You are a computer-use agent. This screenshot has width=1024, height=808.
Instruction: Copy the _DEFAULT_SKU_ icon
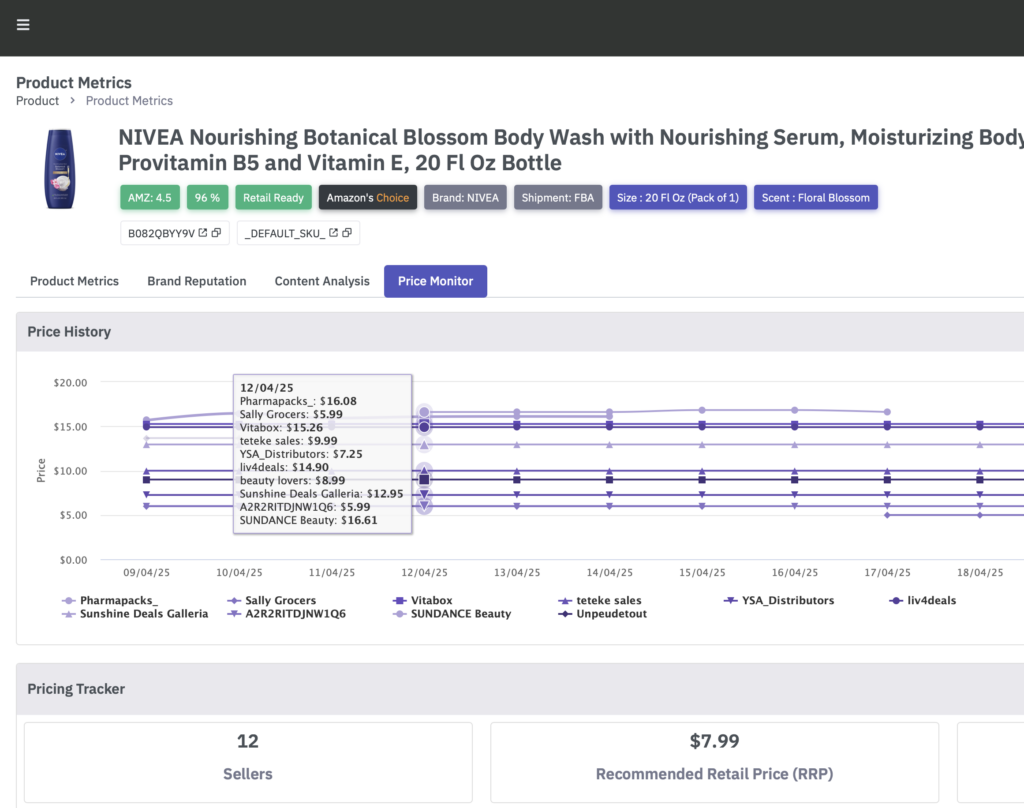tap(347, 233)
